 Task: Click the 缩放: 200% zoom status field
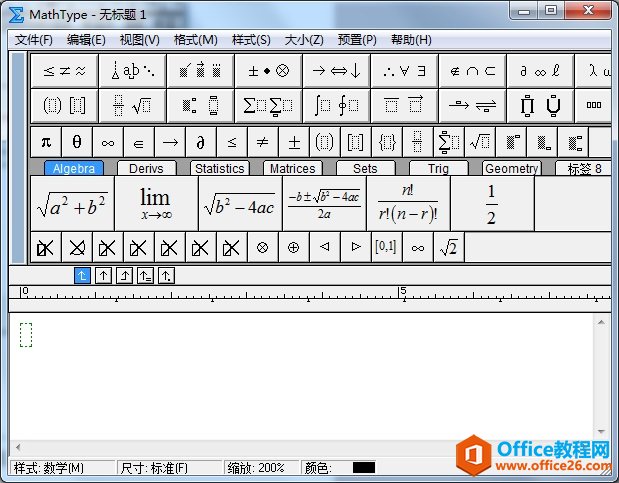click(x=261, y=468)
